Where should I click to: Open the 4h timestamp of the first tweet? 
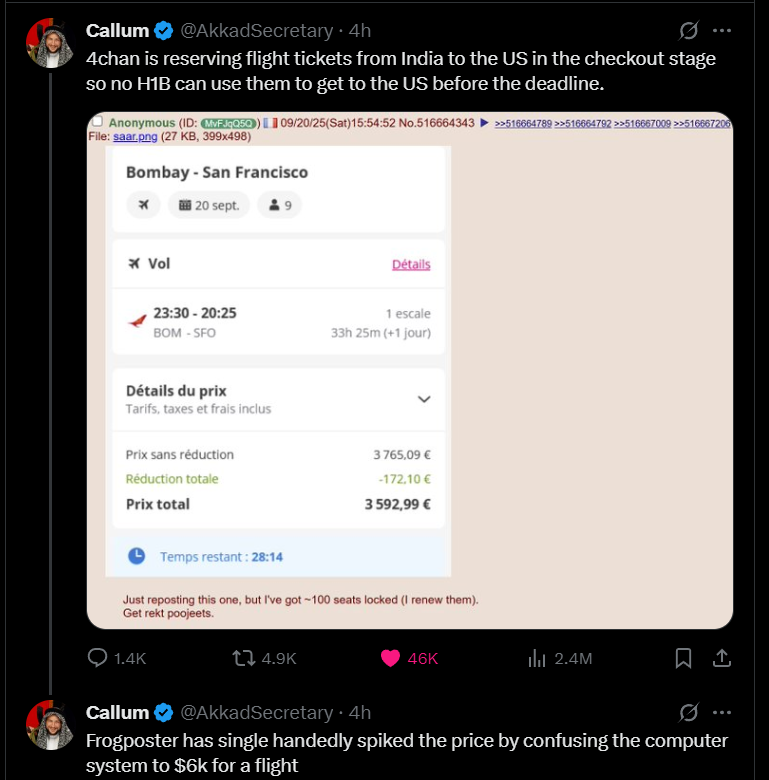[x=359, y=31]
